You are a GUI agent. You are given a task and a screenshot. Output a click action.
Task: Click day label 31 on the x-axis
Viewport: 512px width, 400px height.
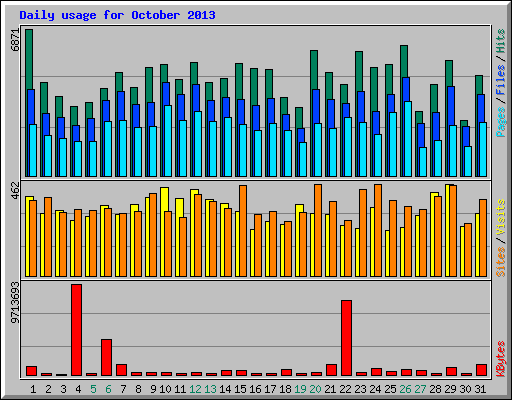click(480, 389)
